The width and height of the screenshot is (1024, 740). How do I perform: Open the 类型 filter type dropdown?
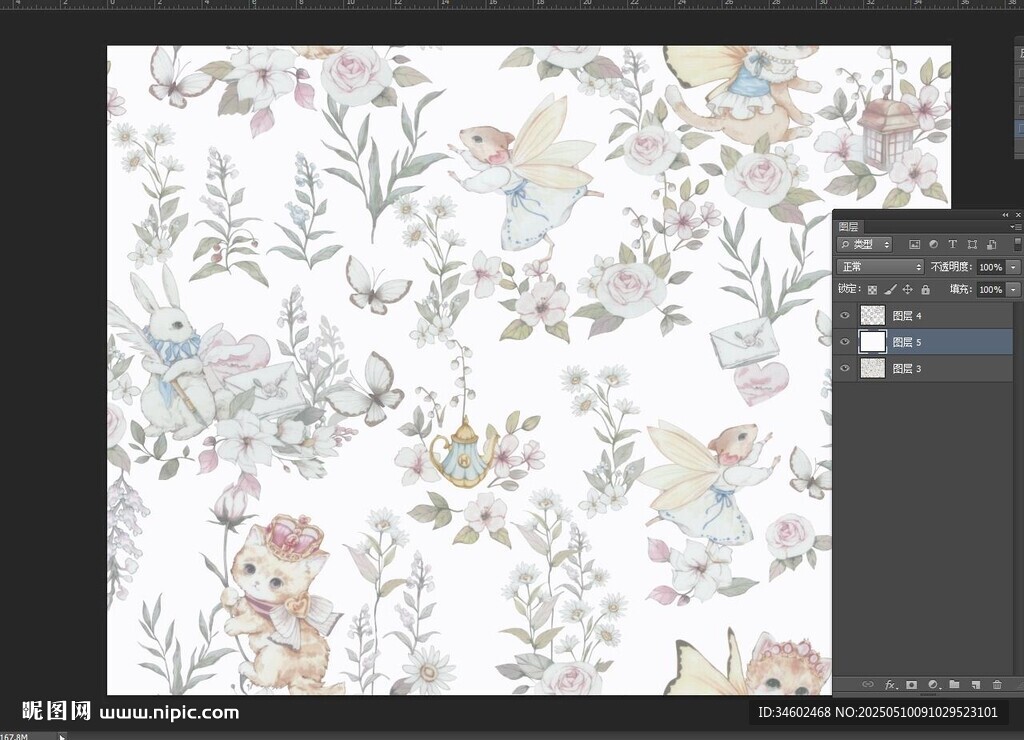pyautogui.click(x=866, y=245)
